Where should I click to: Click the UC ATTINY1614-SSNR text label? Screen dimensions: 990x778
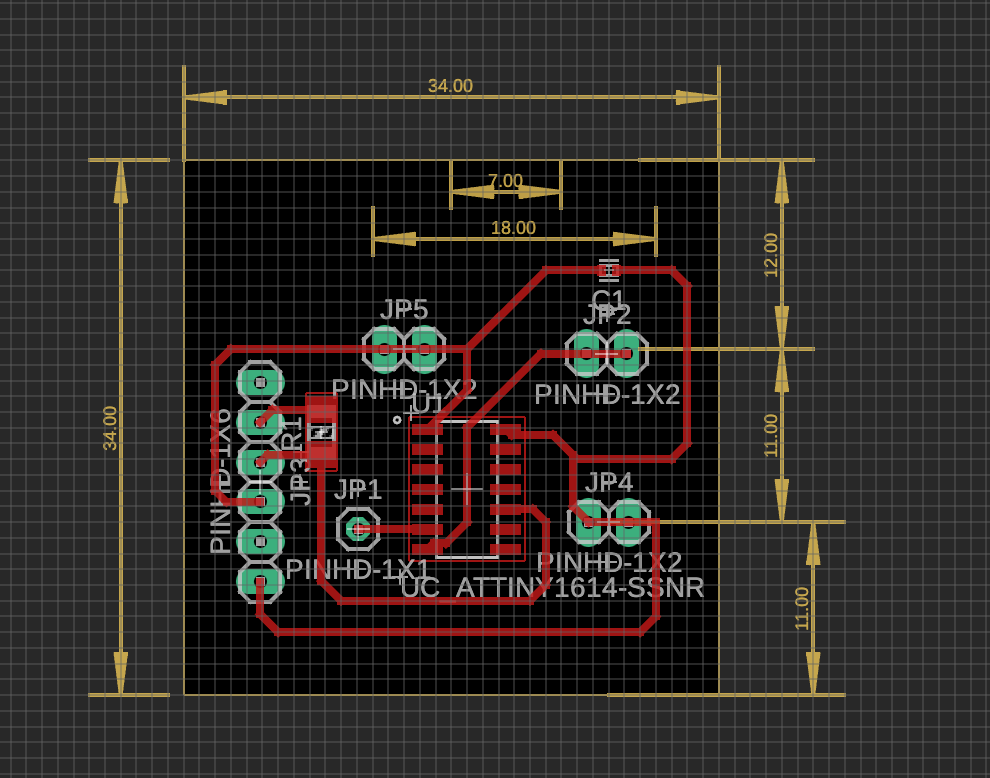point(551,590)
